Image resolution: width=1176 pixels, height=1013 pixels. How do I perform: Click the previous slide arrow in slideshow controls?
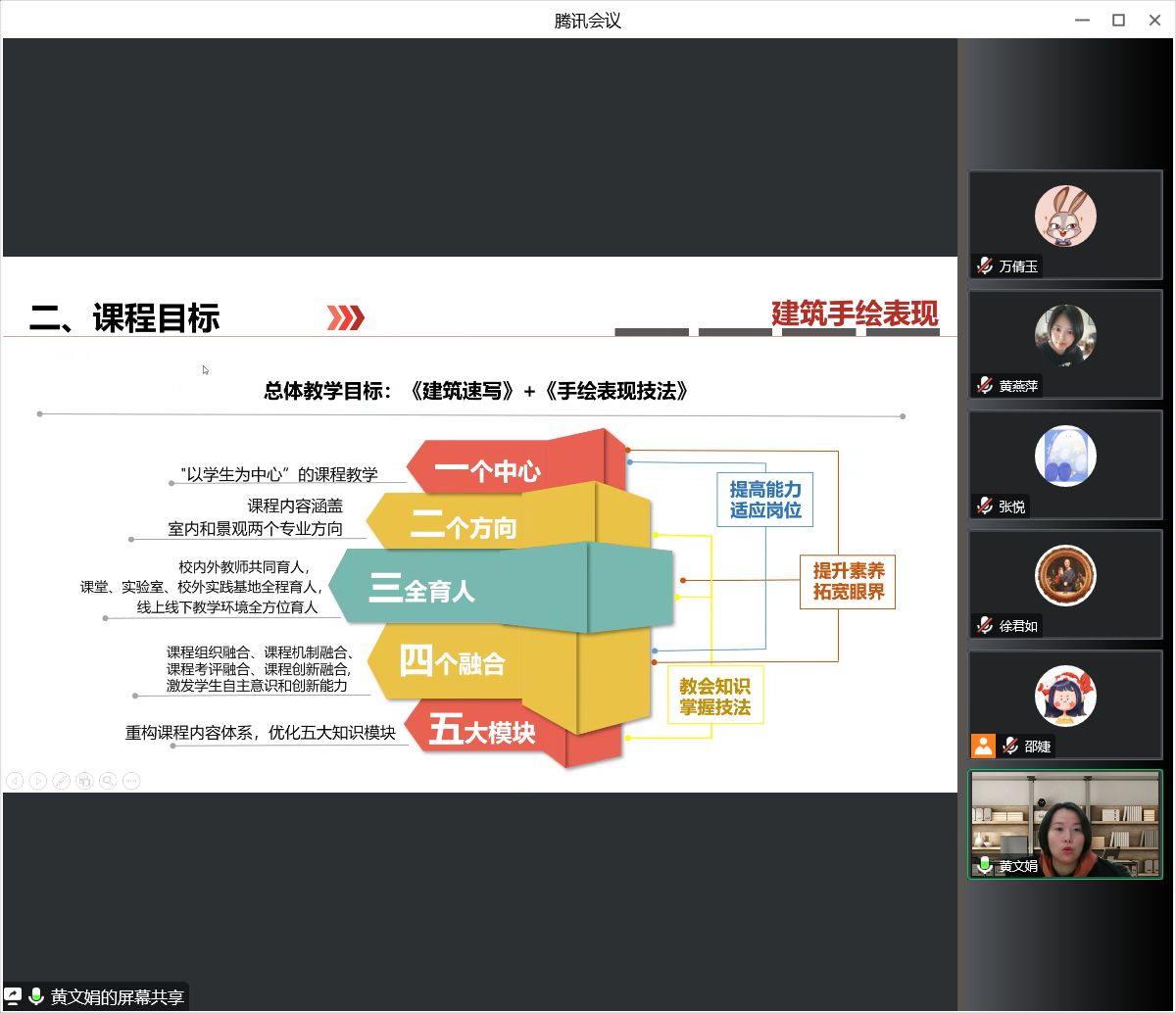(15, 781)
